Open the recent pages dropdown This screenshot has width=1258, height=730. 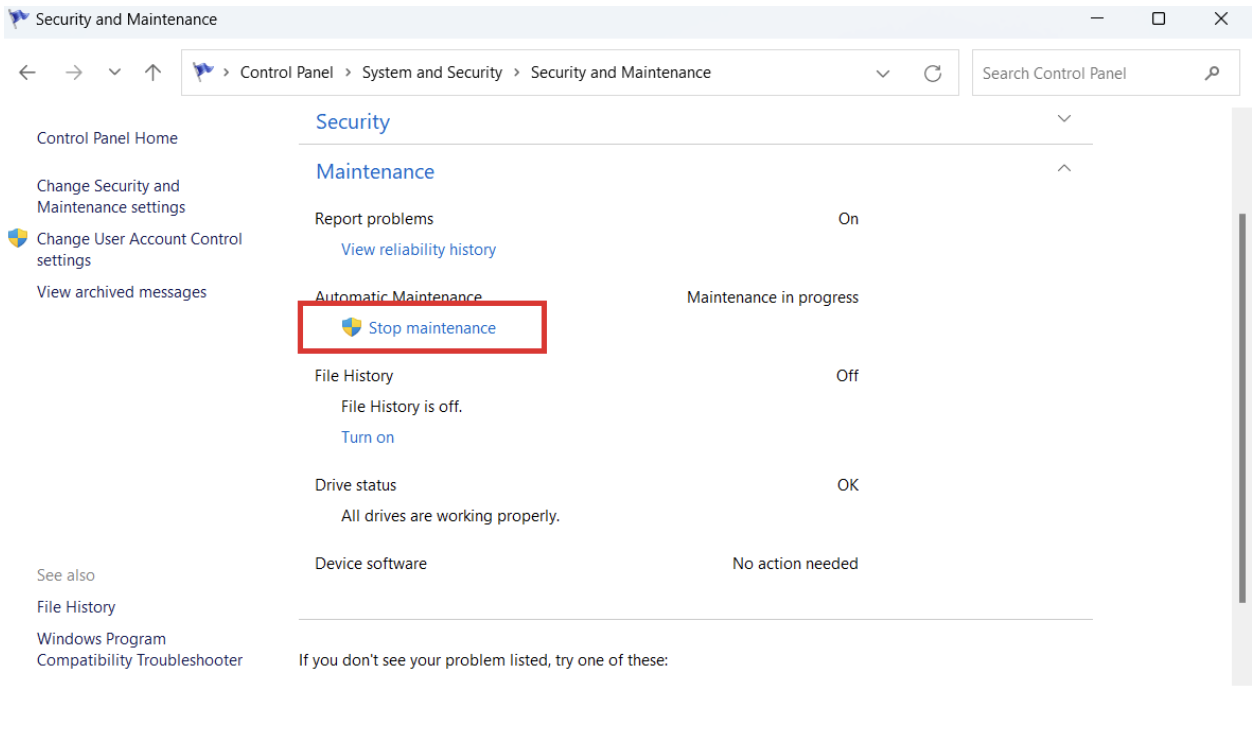[x=113, y=72]
